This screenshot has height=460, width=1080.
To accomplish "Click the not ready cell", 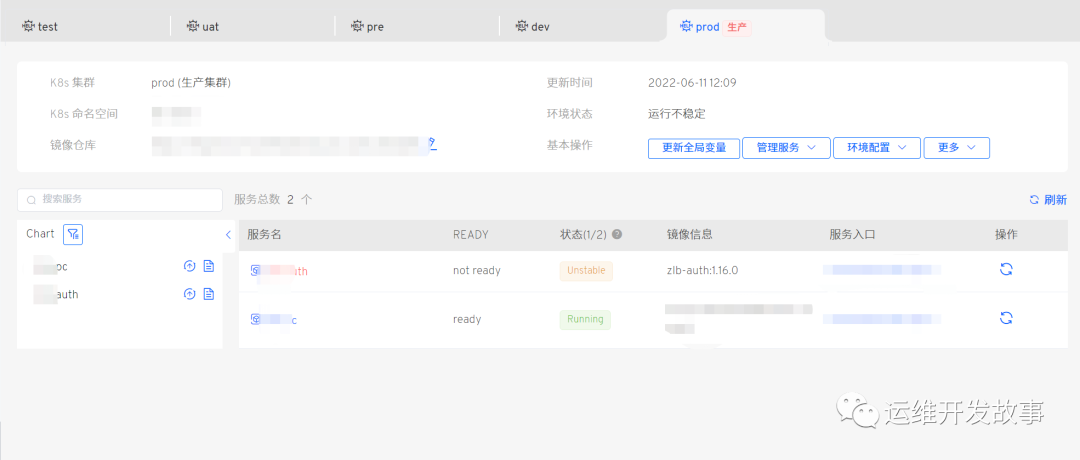I will coord(477,271).
